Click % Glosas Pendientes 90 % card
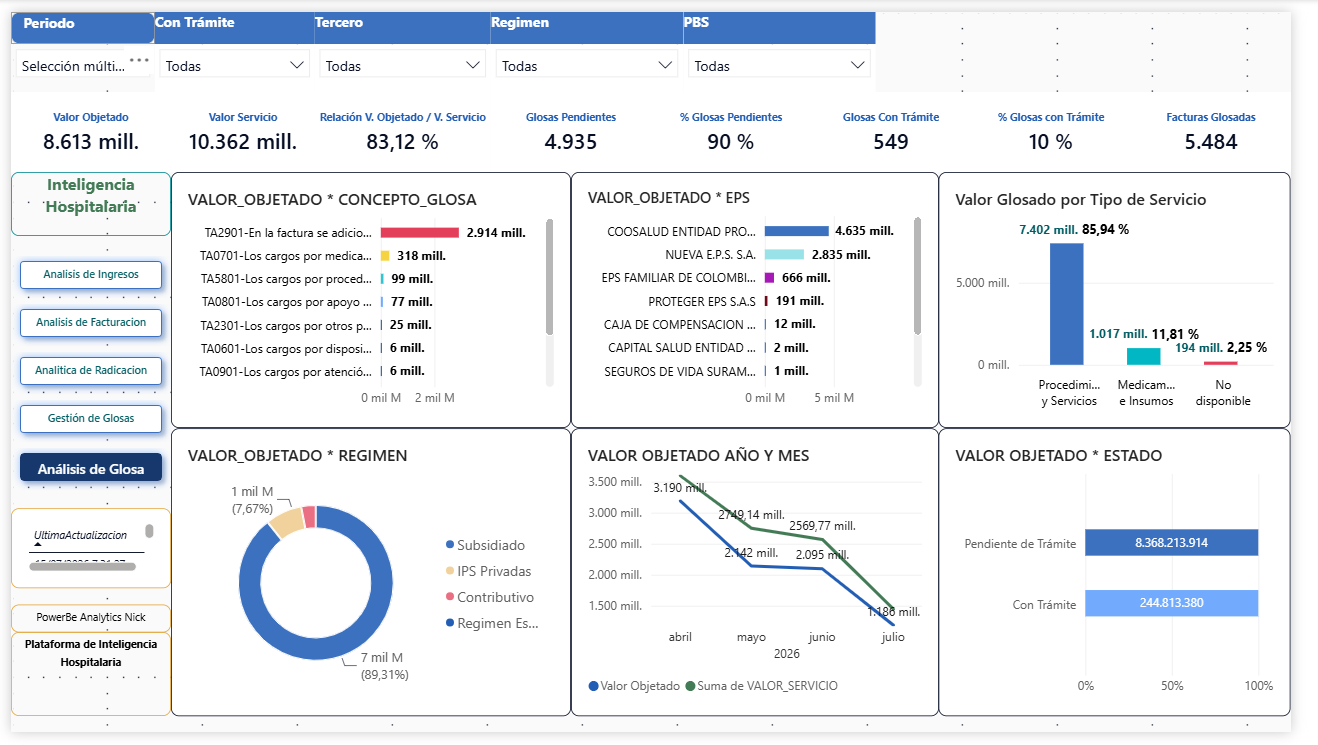1318x745 pixels. 731,131
